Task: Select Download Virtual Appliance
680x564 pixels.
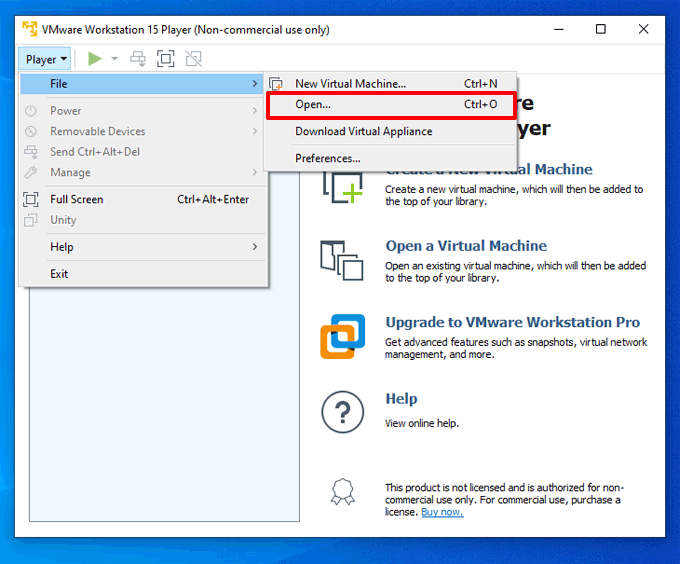Action: 391,131
